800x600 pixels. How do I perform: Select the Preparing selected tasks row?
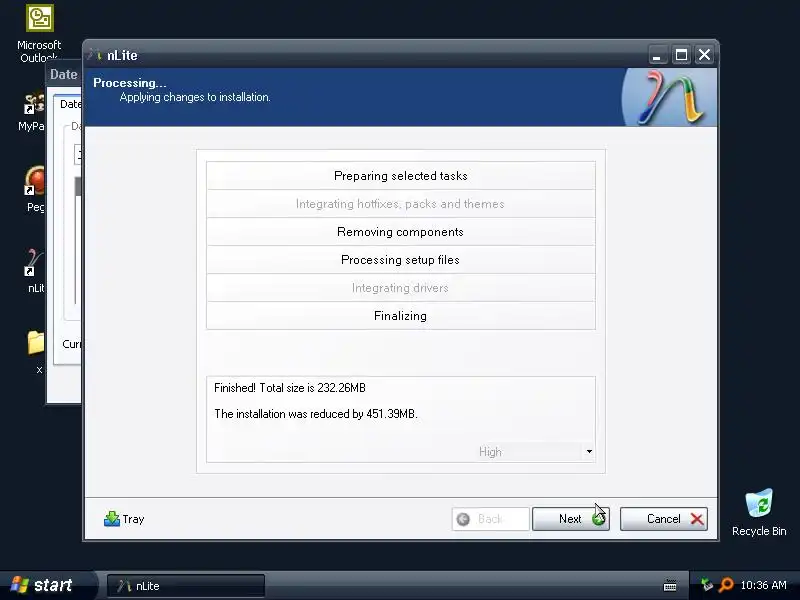click(x=401, y=176)
